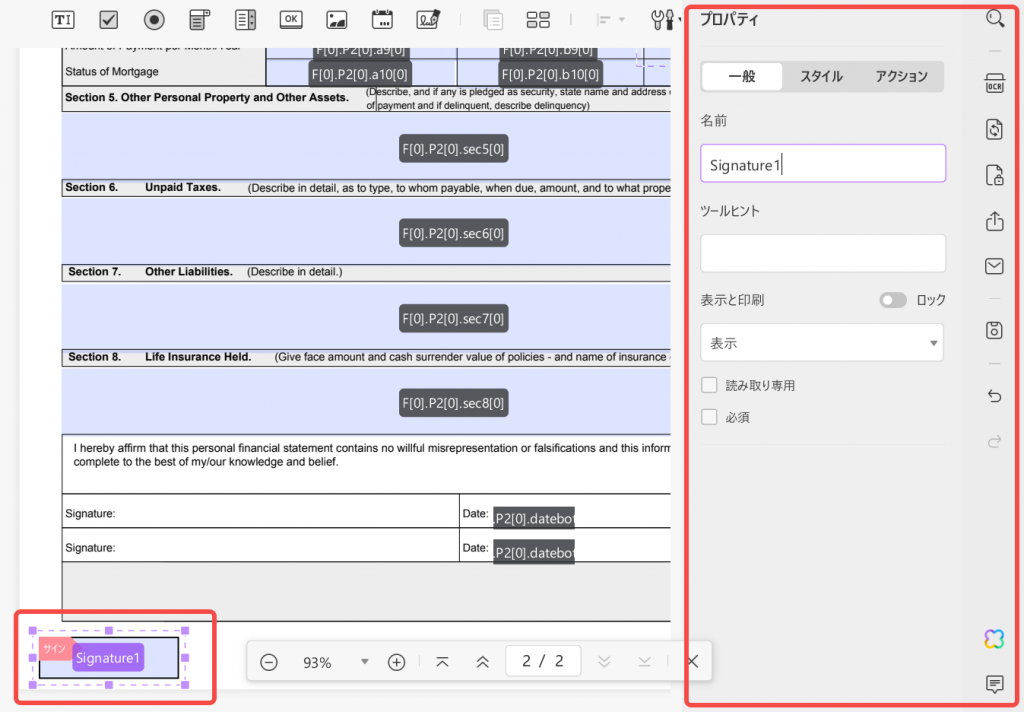Open the 表示 visibility dropdown
The image size is (1024, 712).
(x=821, y=342)
